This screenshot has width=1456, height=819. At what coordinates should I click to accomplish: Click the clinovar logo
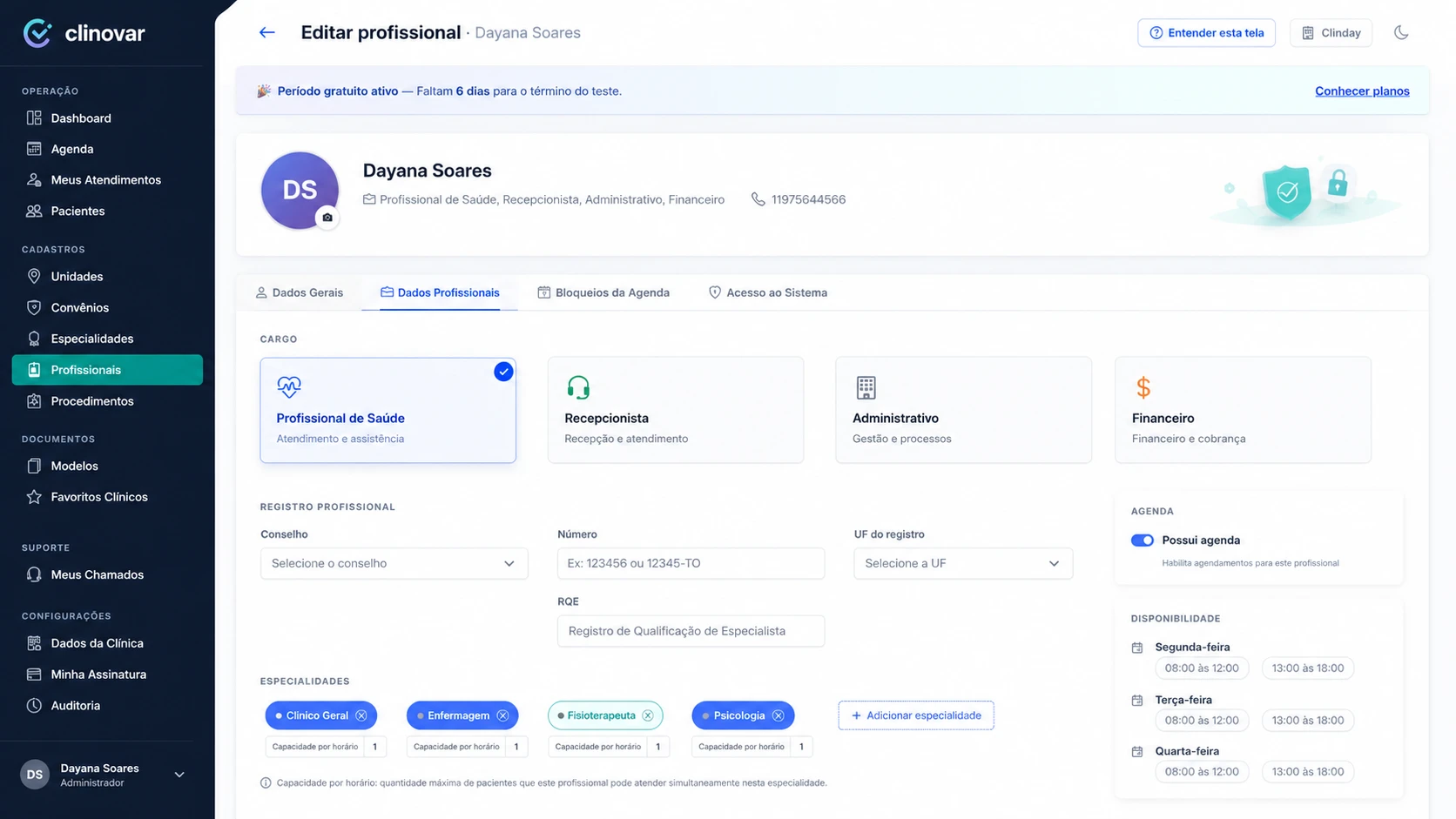click(x=84, y=33)
